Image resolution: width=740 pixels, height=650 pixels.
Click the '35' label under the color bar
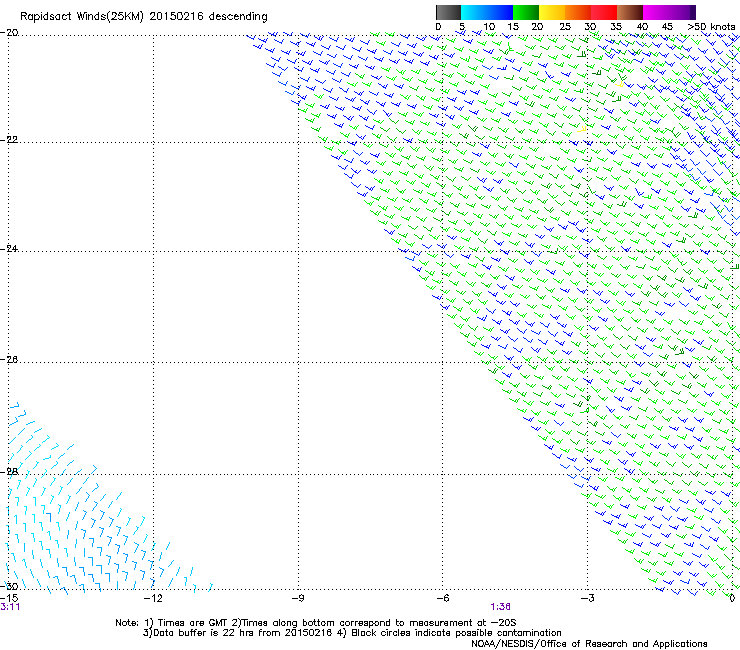pyautogui.click(x=616, y=27)
